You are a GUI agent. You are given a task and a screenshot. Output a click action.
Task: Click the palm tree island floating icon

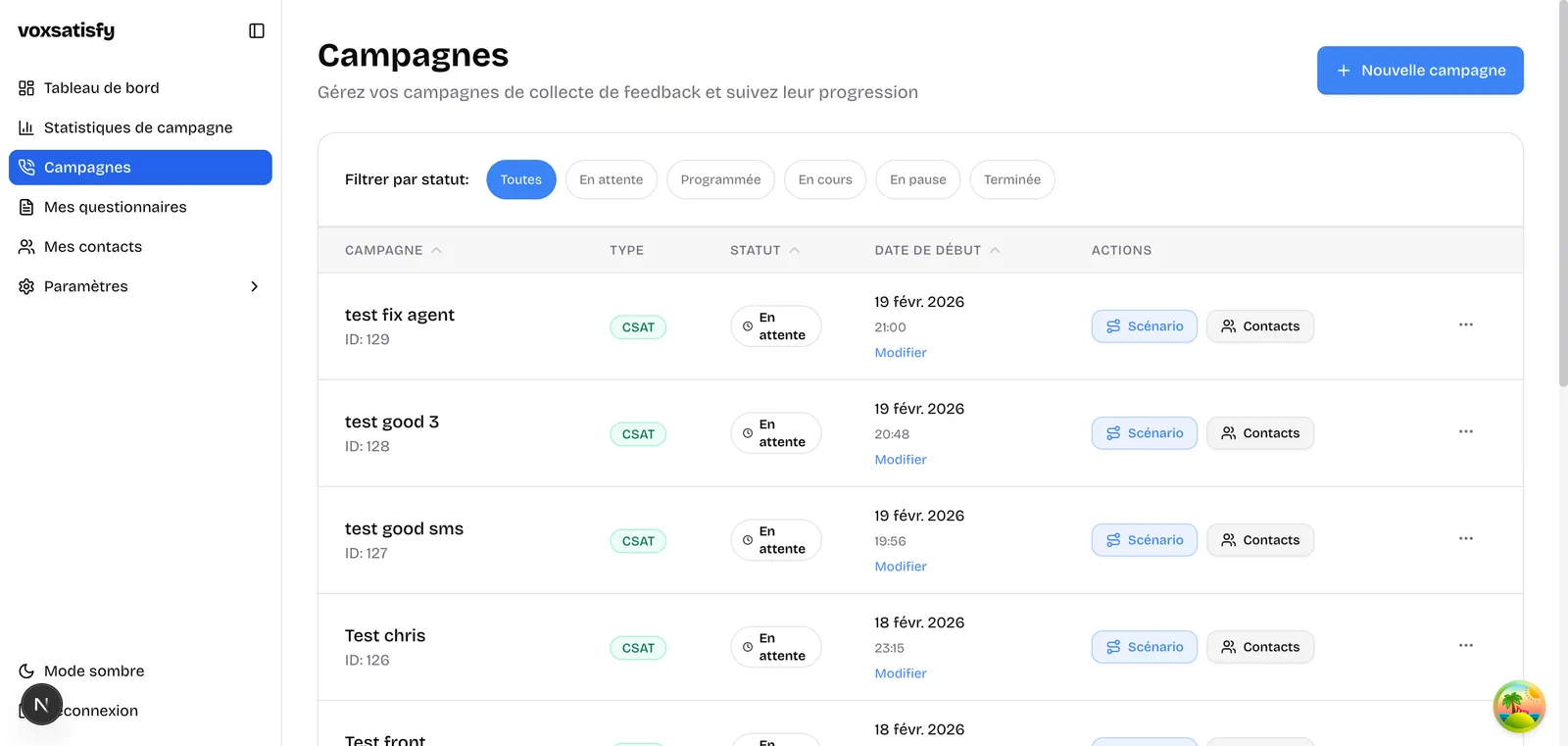1519,707
